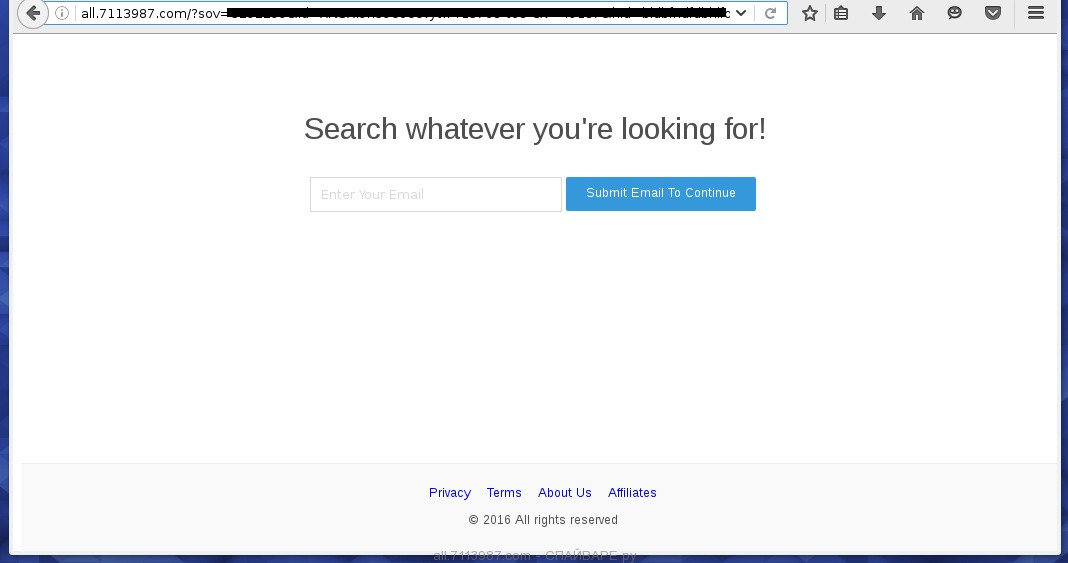Screen dimensions: 1068x563
Task: Click the Enter Your Email field
Action: pos(436,194)
